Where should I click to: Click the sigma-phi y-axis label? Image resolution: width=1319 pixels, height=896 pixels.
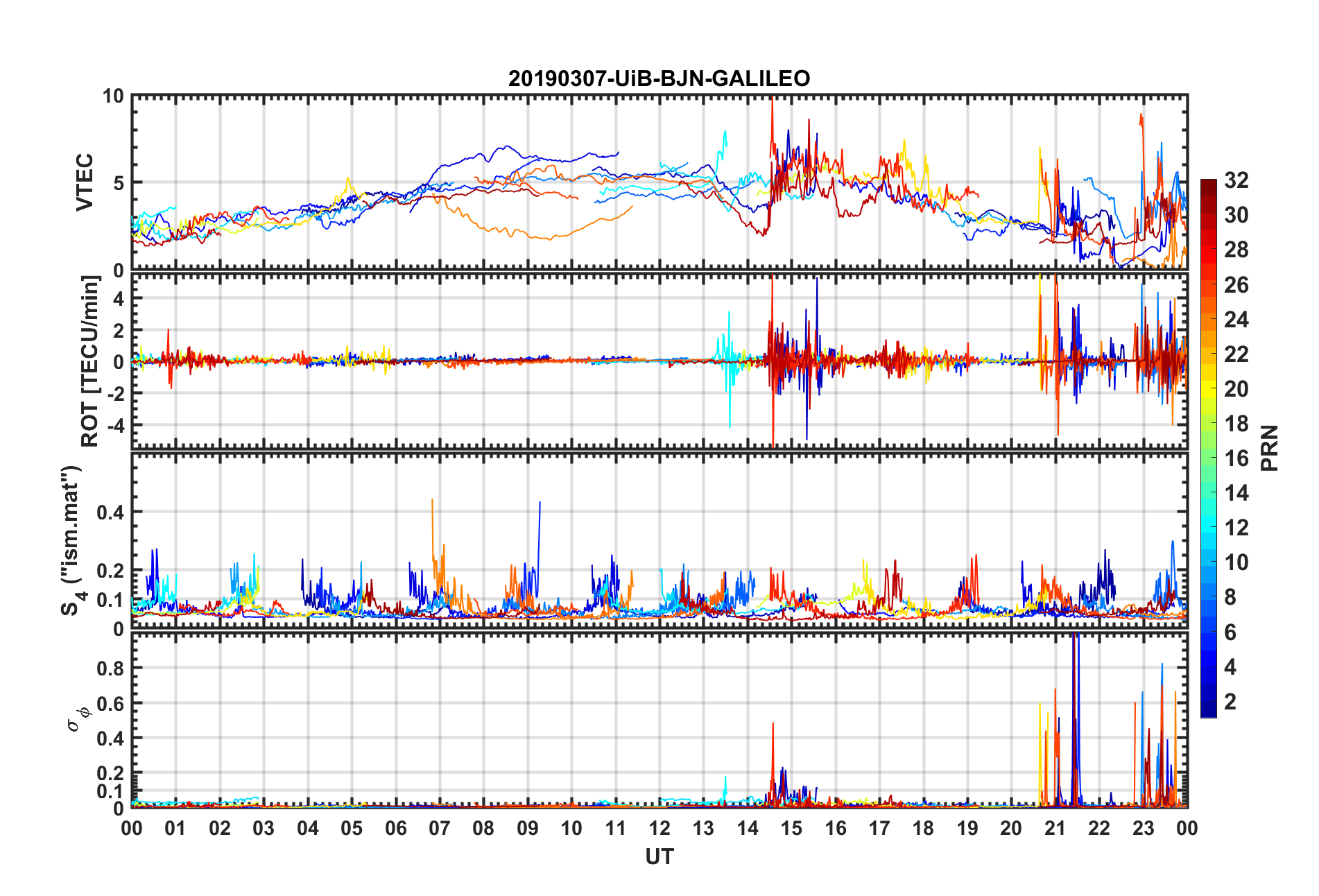(78, 719)
